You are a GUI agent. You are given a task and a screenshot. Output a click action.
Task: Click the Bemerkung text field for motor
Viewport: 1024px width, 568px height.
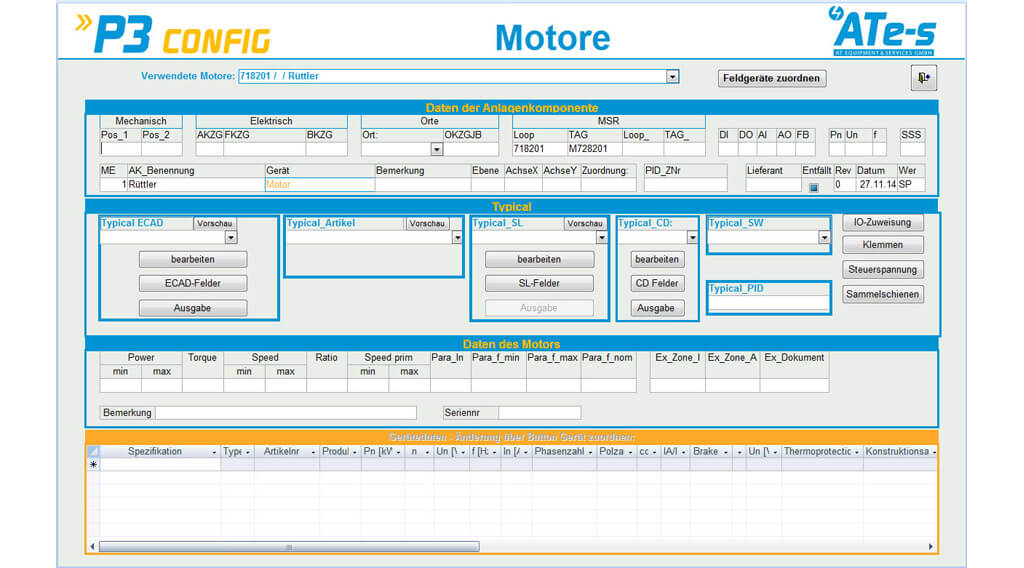(286, 413)
